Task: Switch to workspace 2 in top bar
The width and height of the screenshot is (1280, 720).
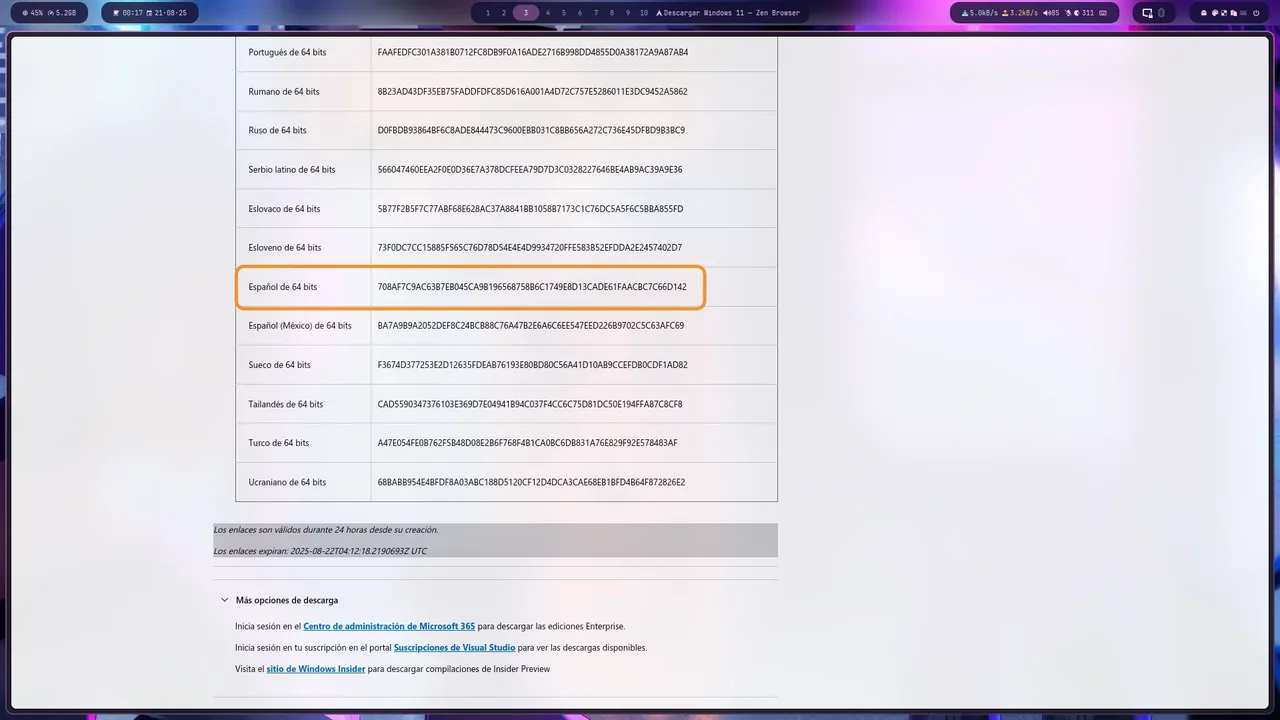Action: 505,13
